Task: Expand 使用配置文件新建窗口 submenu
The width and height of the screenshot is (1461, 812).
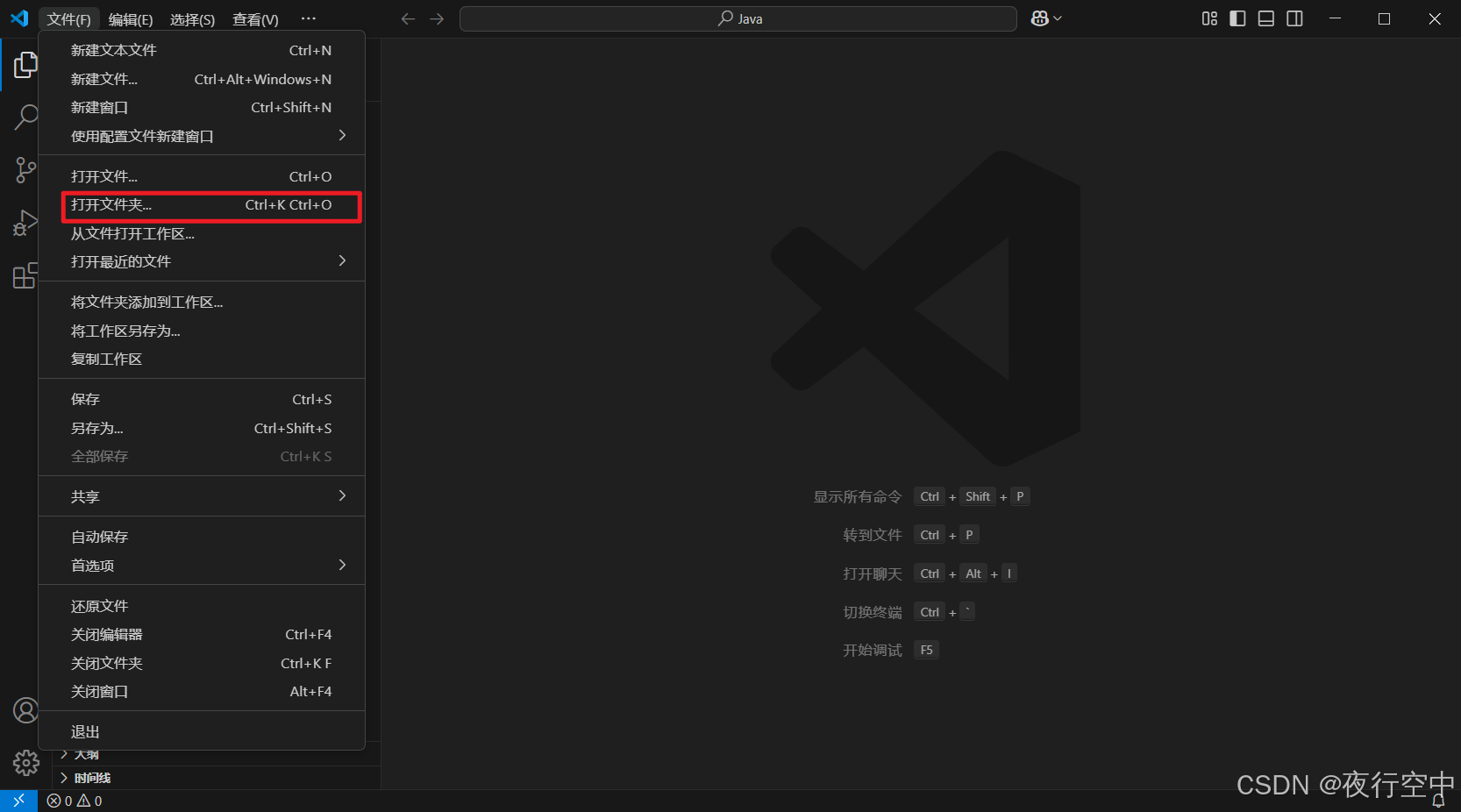Action: point(202,137)
